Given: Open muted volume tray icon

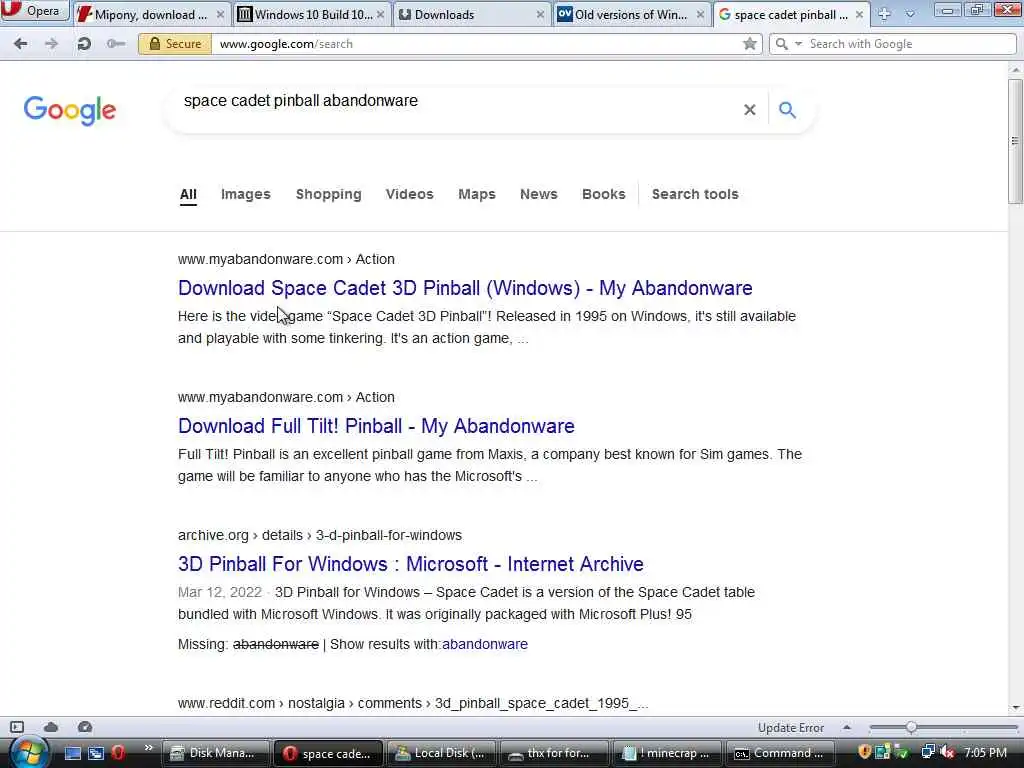Looking at the screenshot, I should tap(946, 752).
